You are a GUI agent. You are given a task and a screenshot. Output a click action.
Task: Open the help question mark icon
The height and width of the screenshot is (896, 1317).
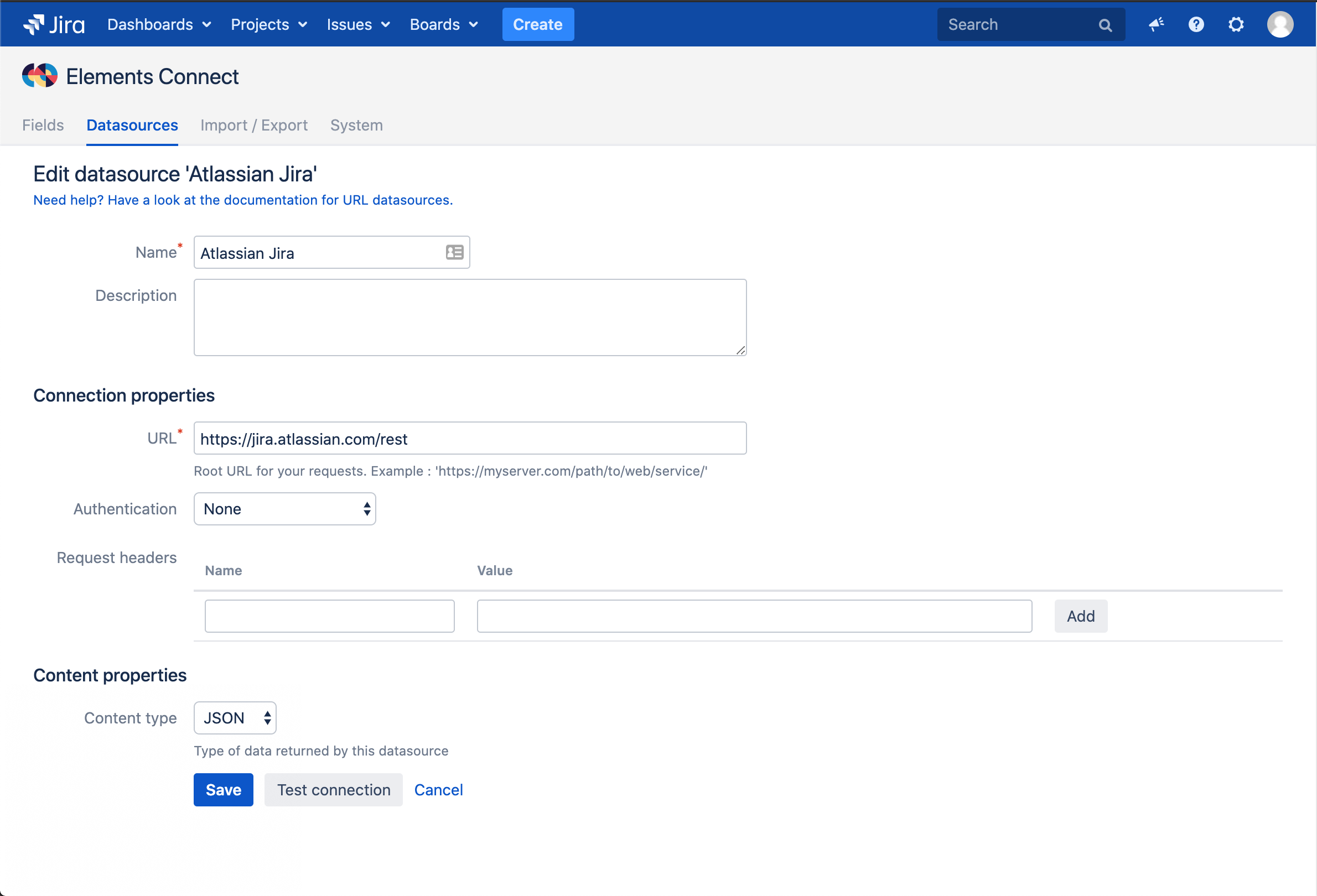tap(1196, 24)
